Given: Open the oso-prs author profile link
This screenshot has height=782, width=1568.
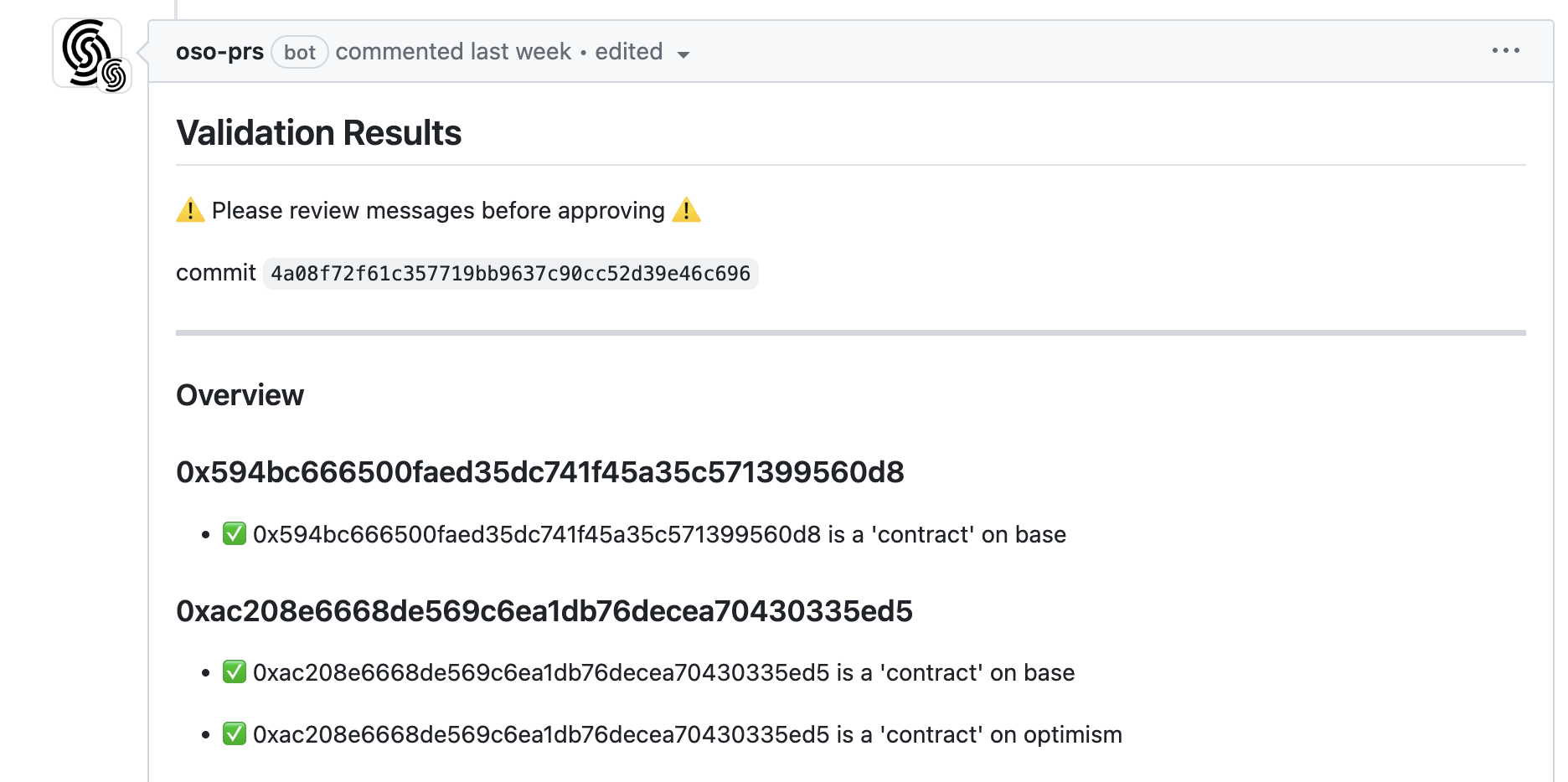Looking at the screenshot, I should 219,52.
